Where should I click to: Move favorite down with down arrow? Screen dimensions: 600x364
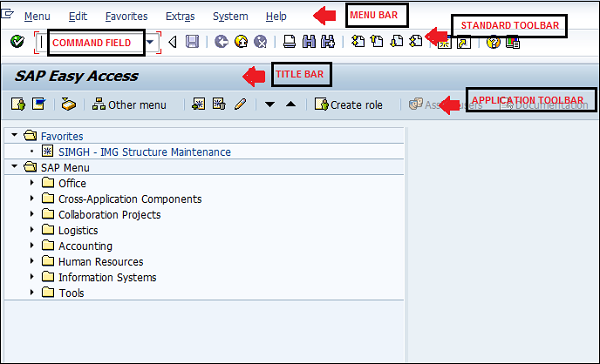[x=270, y=104]
